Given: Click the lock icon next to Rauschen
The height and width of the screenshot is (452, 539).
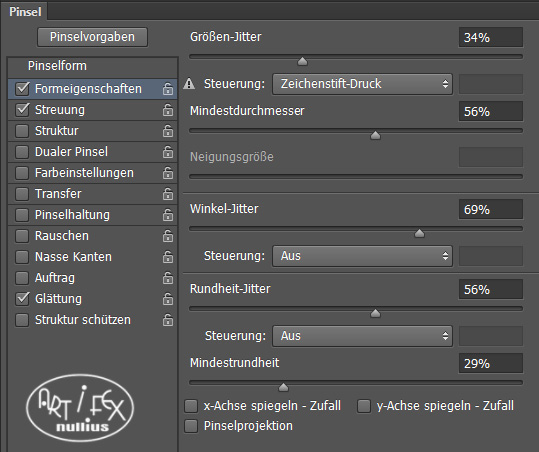Looking at the screenshot, I should click(x=168, y=236).
